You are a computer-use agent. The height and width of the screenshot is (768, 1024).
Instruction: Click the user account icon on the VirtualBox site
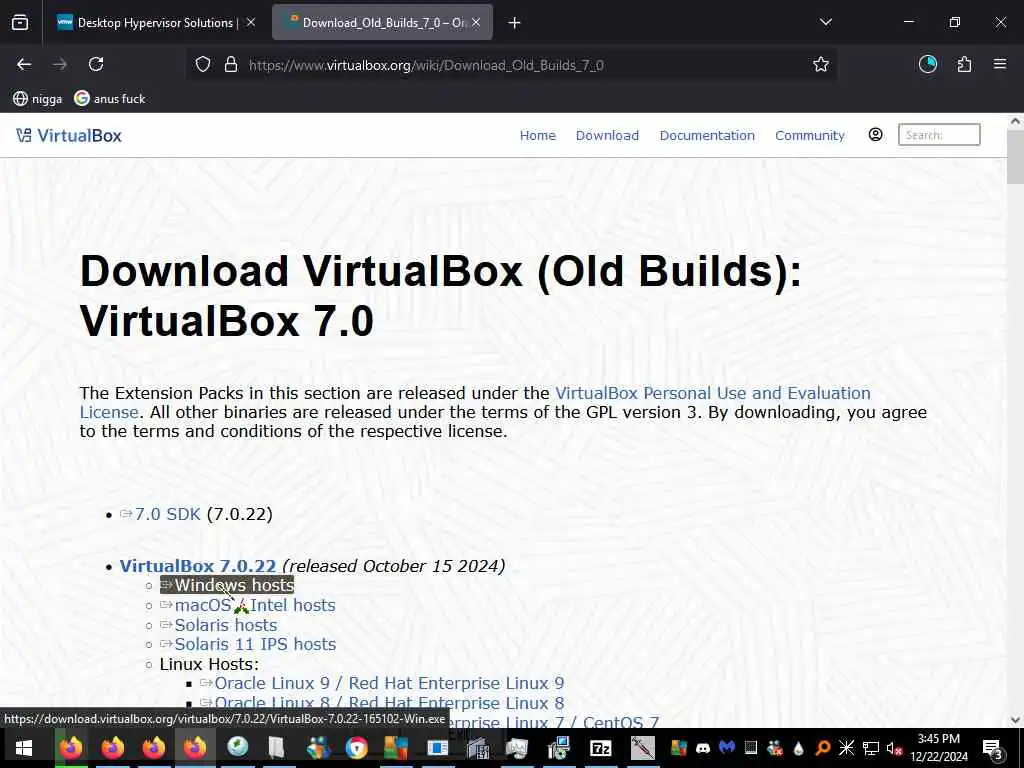tap(875, 135)
